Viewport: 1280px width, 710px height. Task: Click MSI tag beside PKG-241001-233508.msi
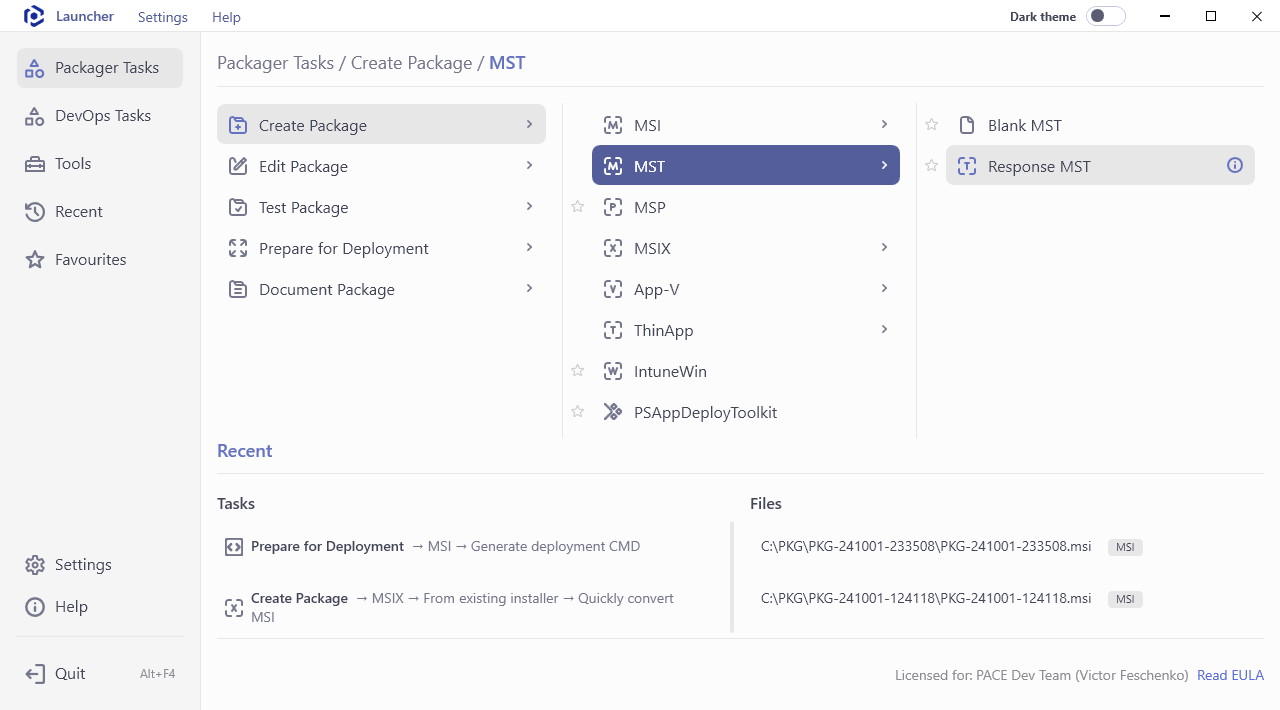(1125, 548)
